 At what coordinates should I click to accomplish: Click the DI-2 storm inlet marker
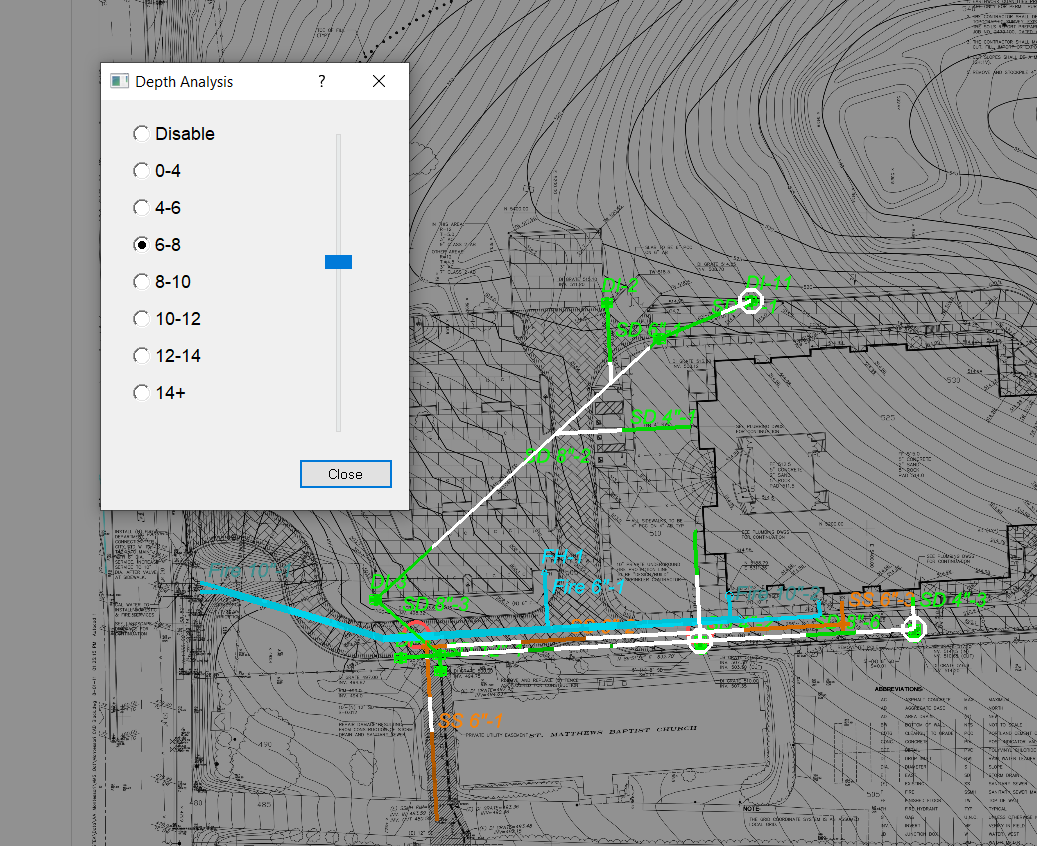[x=607, y=302]
